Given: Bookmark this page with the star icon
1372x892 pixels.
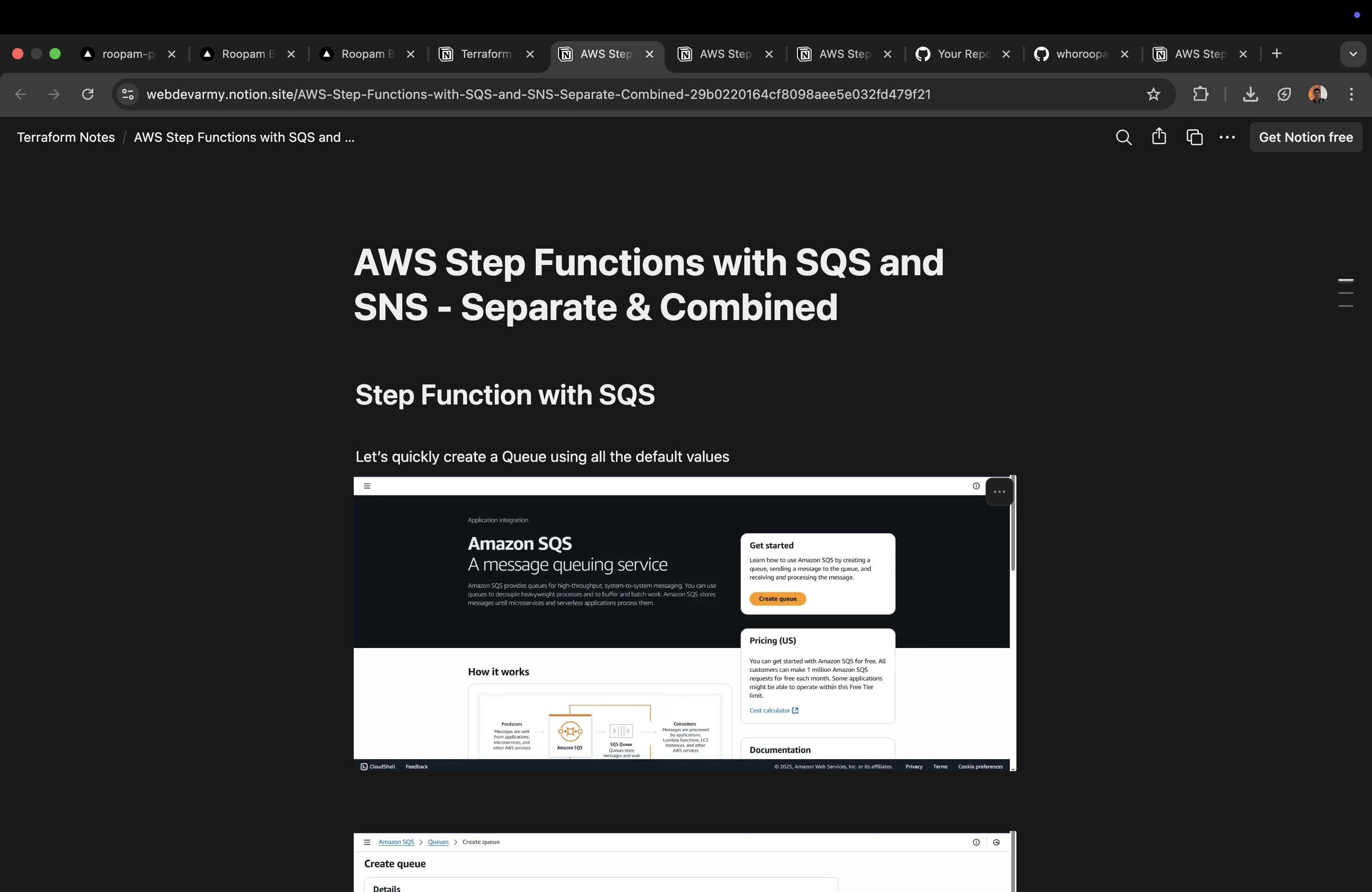Looking at the screenshot, I should click(1153, 94).
